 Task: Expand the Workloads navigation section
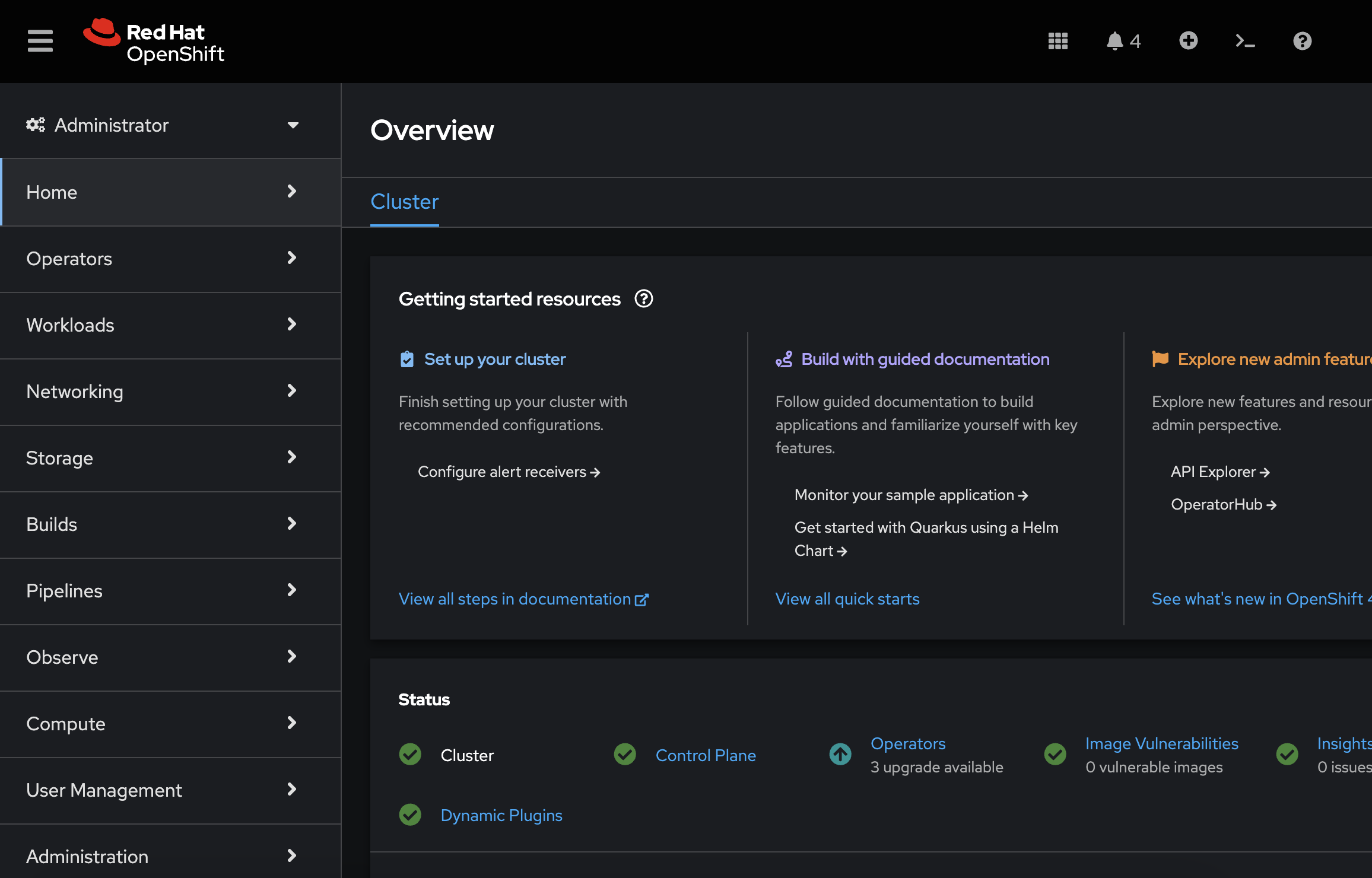click(x=170, y=325)
